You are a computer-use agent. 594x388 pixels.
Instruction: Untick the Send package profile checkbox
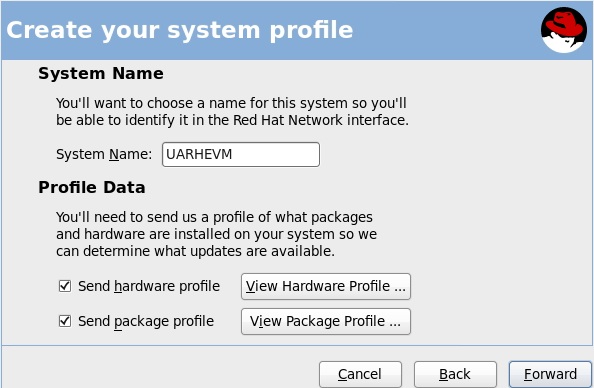pos(65,321)
